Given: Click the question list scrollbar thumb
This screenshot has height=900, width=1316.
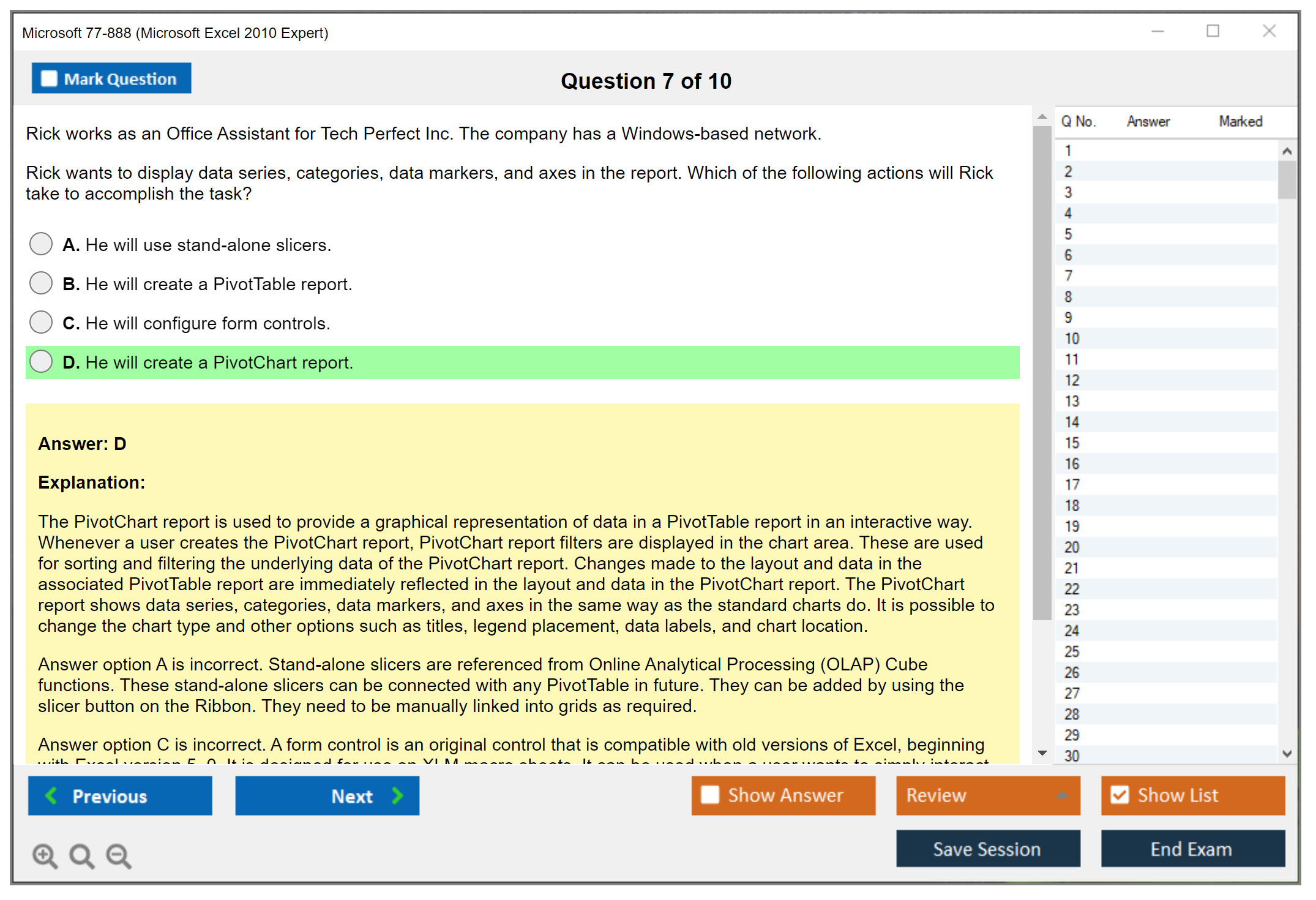Looking at the screenshot, I should [1287, 180].
